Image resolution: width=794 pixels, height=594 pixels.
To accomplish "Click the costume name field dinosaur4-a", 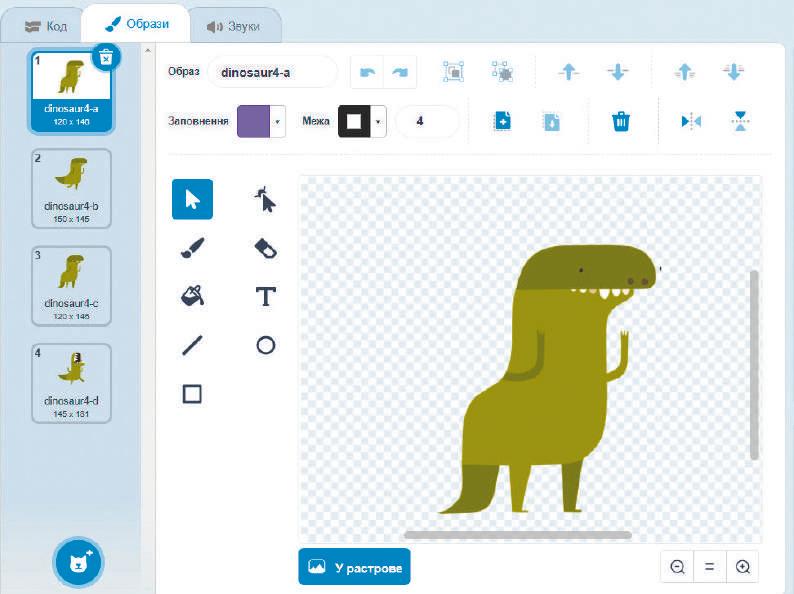I will click(x=272, y=72).
